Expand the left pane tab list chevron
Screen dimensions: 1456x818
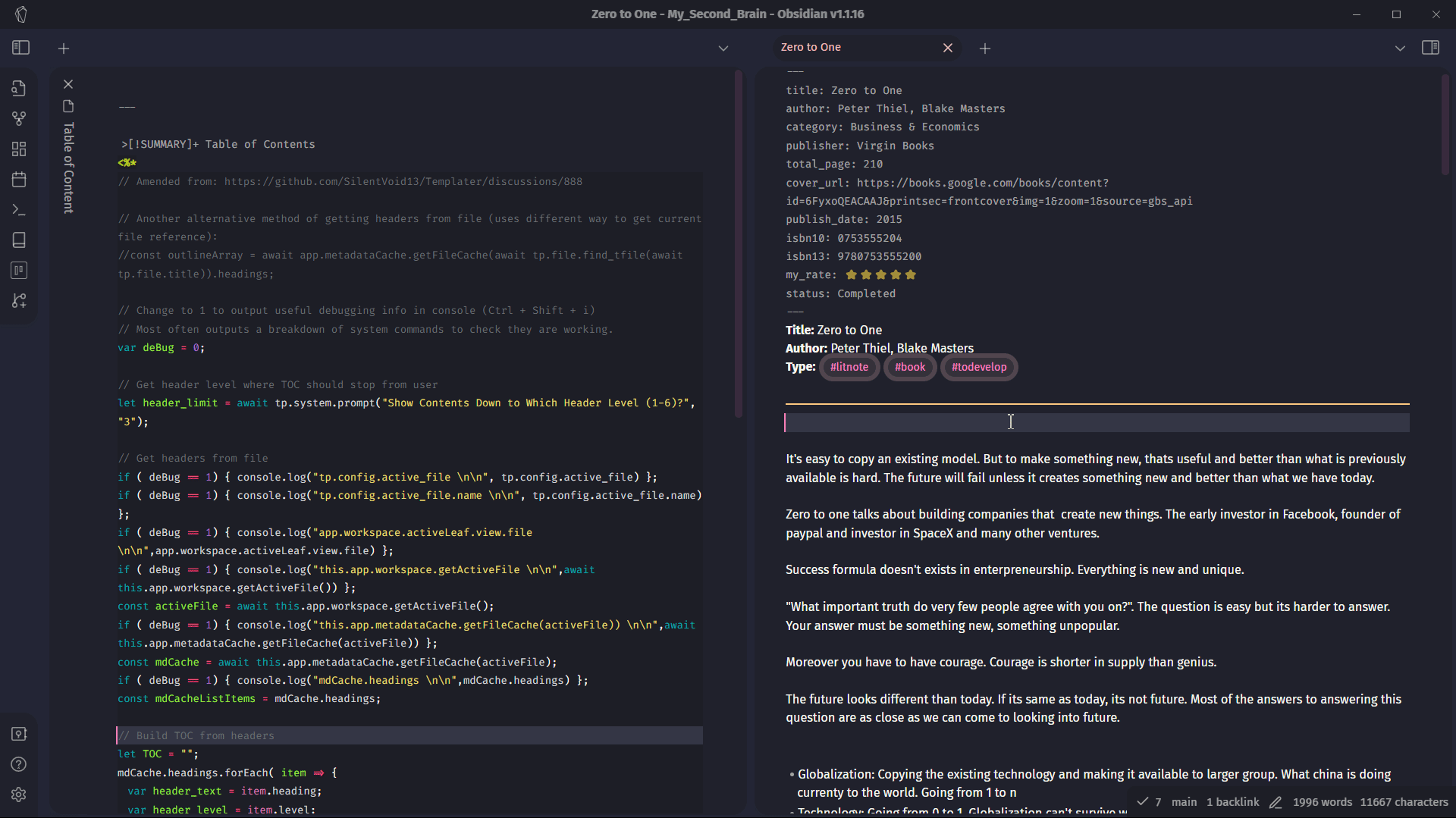pyautogui.click(x=723, y=49)
